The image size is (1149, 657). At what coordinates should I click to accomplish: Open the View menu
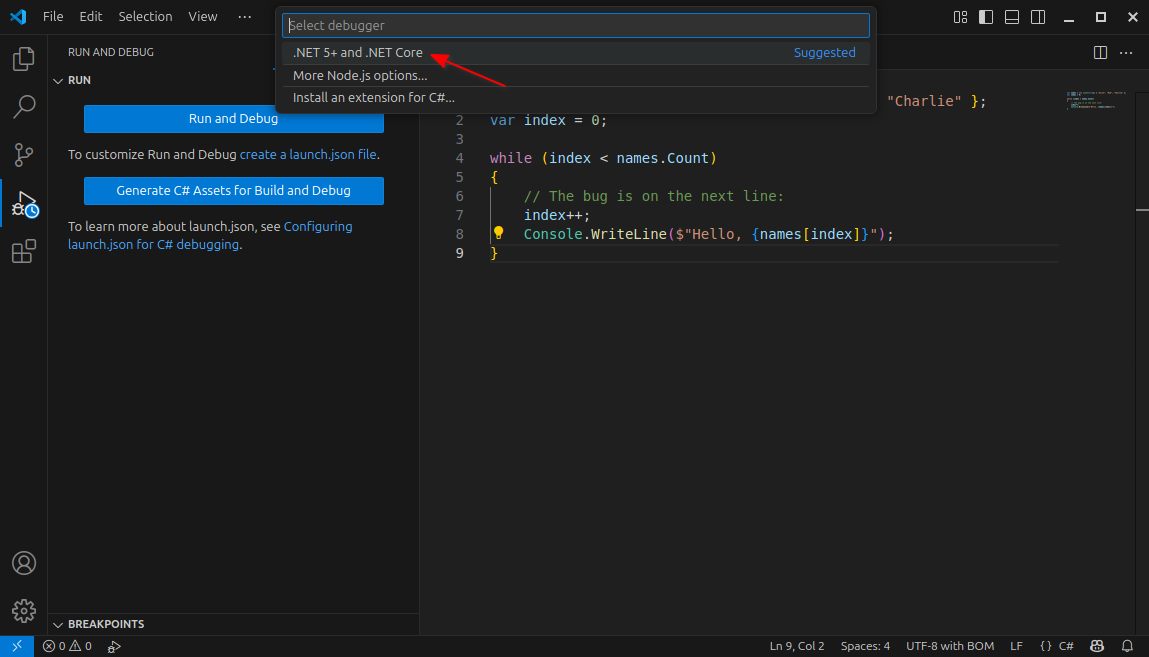202,16
